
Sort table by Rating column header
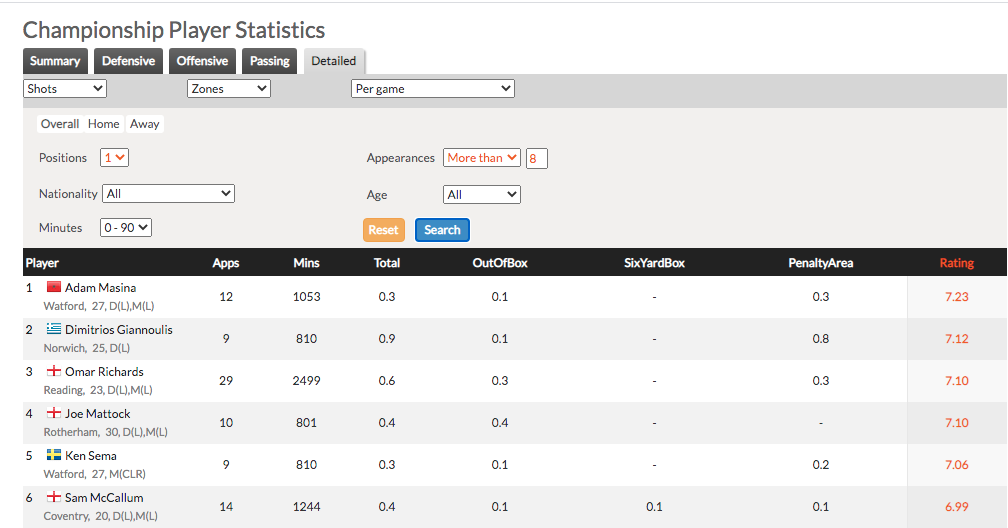coord(957,263)
